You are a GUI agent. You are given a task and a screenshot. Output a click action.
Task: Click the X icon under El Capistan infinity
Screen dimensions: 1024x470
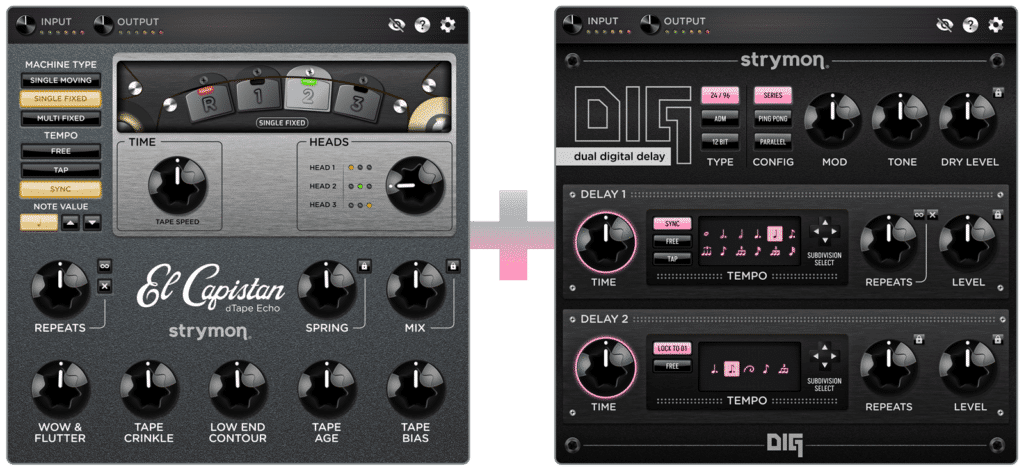[104, 287]
